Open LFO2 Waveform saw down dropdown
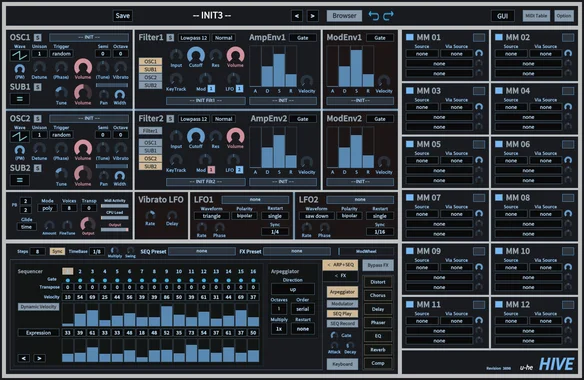Image resolution: width=584 pixels, height=380 pixels. coord(317,216)
